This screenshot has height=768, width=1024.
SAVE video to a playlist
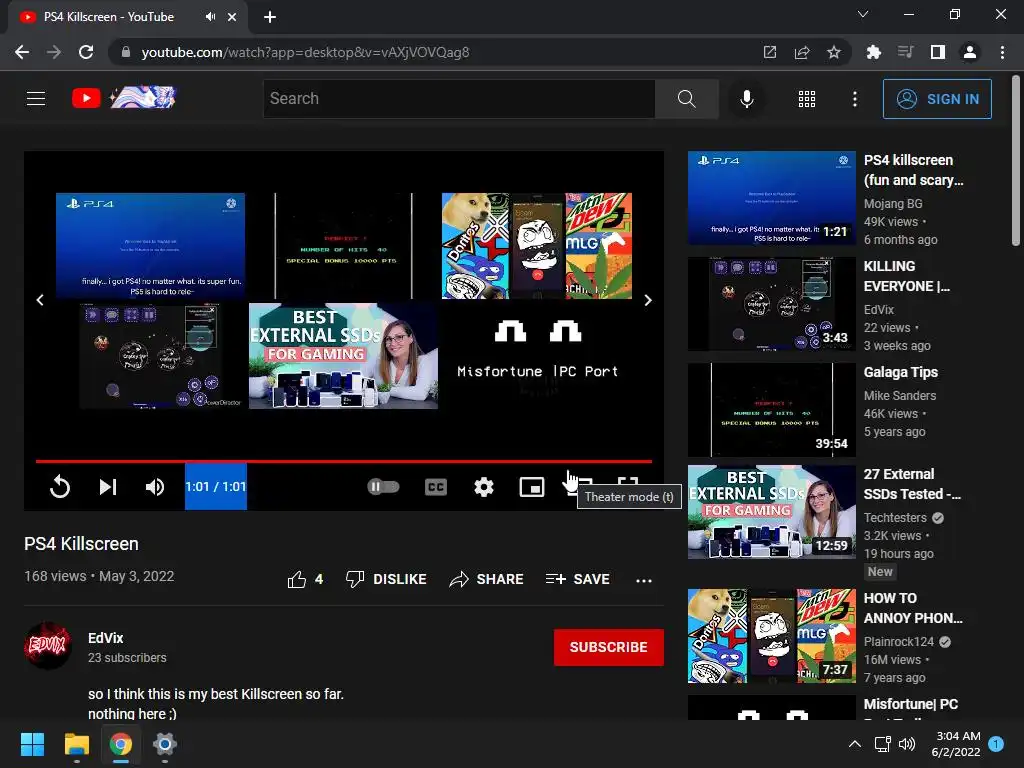[x=578, y=579]
